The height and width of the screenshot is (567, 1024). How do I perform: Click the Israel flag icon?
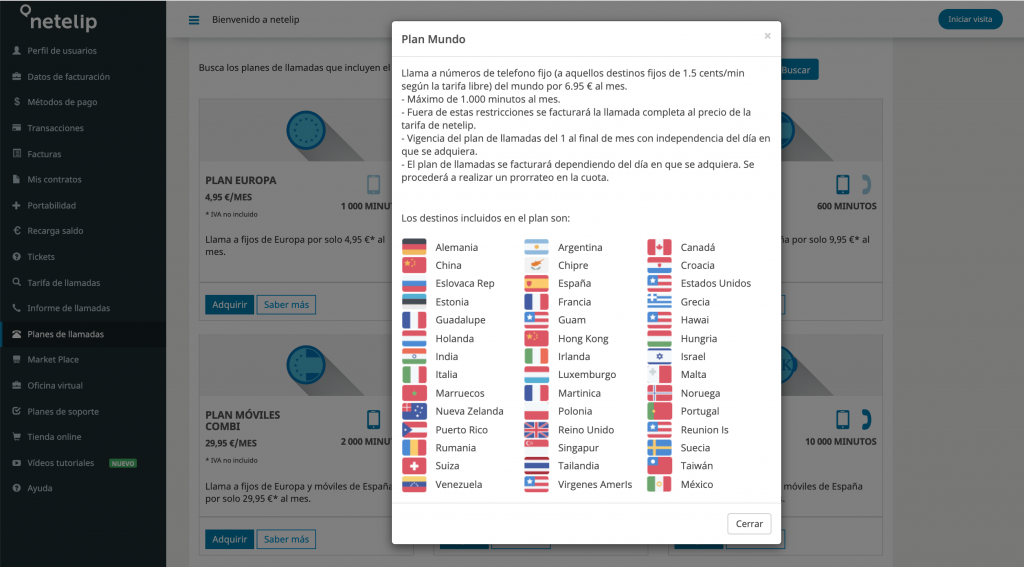[x=659, y=356]
